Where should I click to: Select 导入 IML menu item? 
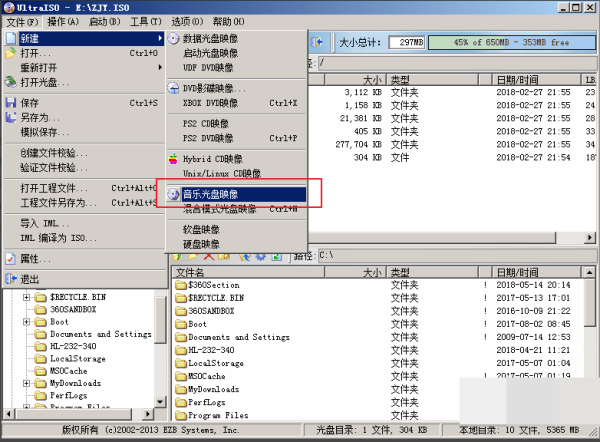tap(84, 223)
